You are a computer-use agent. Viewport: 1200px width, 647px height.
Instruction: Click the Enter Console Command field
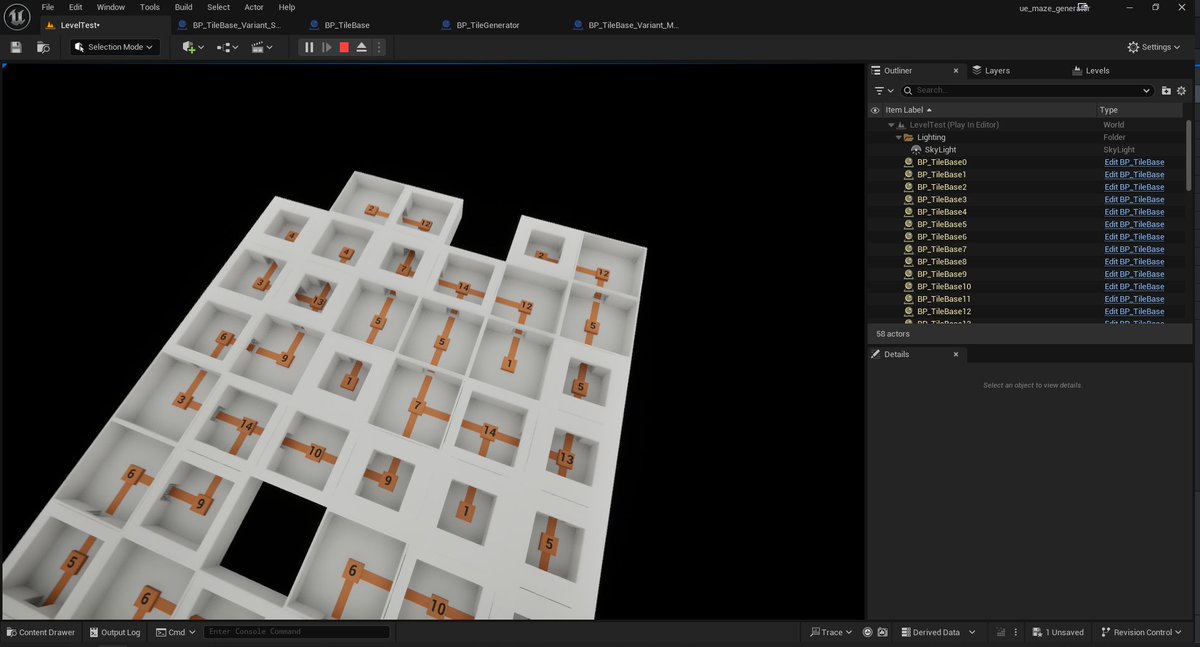[x=297, y=632]
